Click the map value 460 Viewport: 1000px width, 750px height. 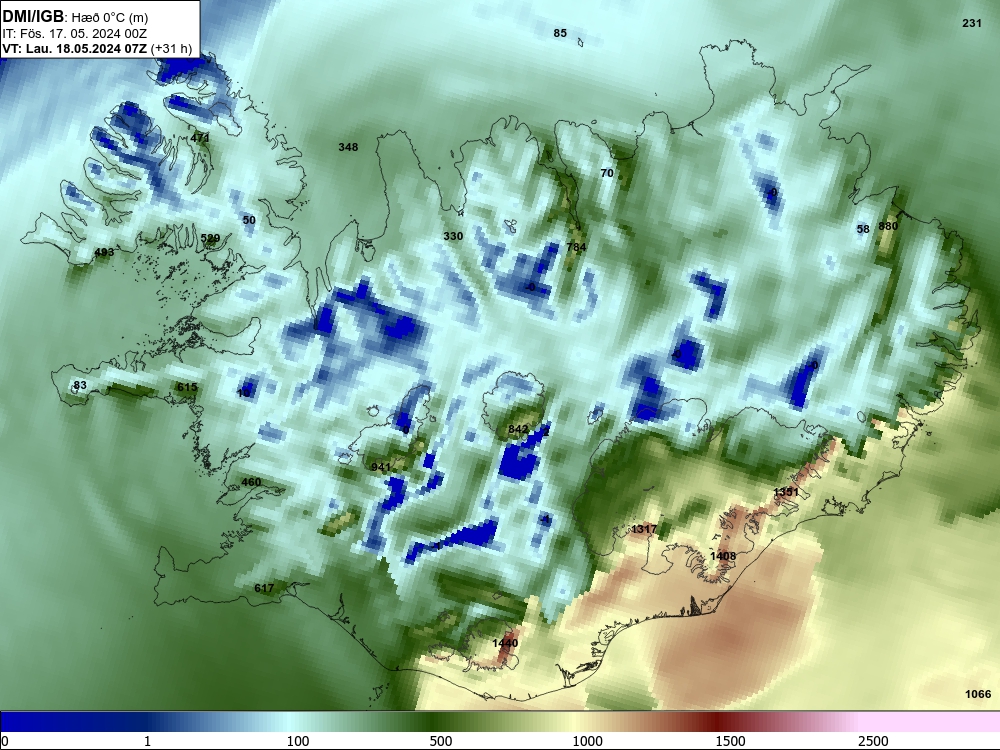coord(251,482)
